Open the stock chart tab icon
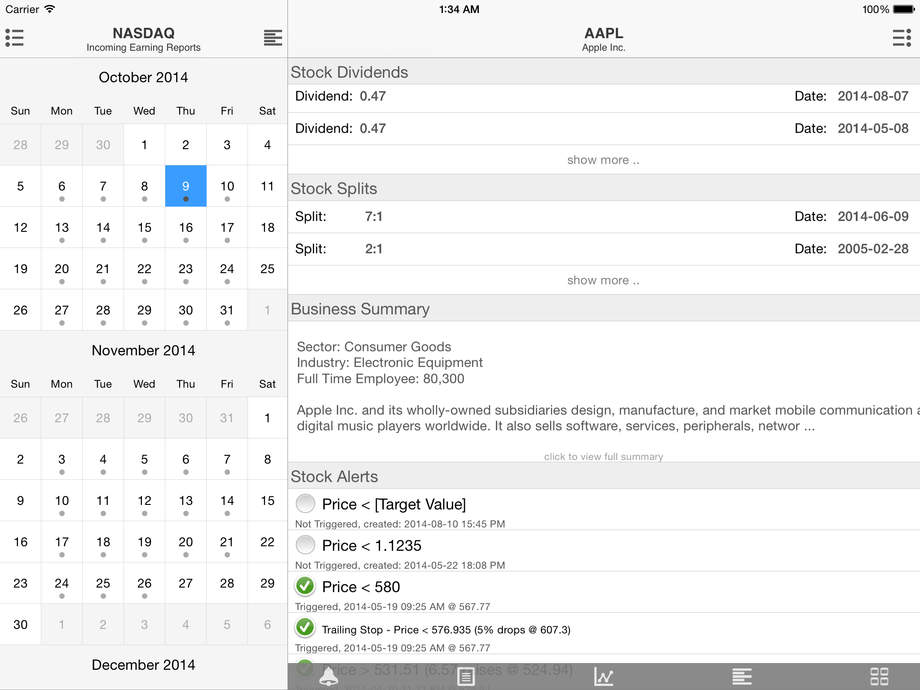920x690 pixels. coord(603,677)
